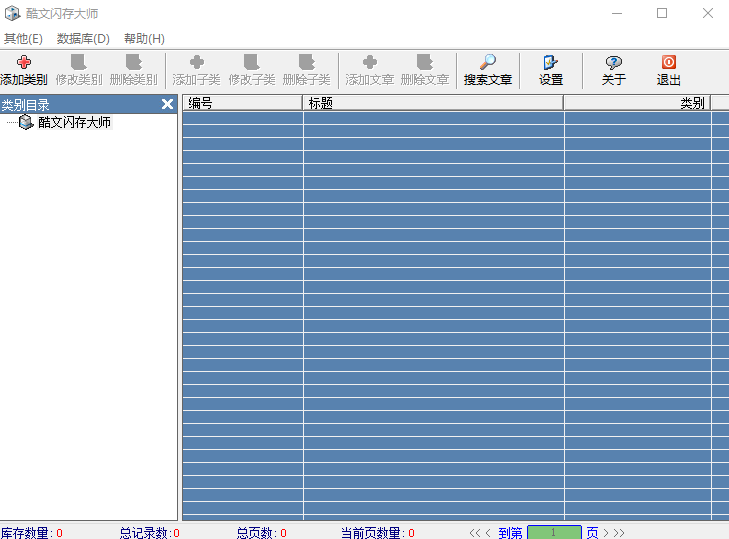Maximize the 酷文闪存大师 window
Screen dimensions: 729x539
[x=662, y=13]
